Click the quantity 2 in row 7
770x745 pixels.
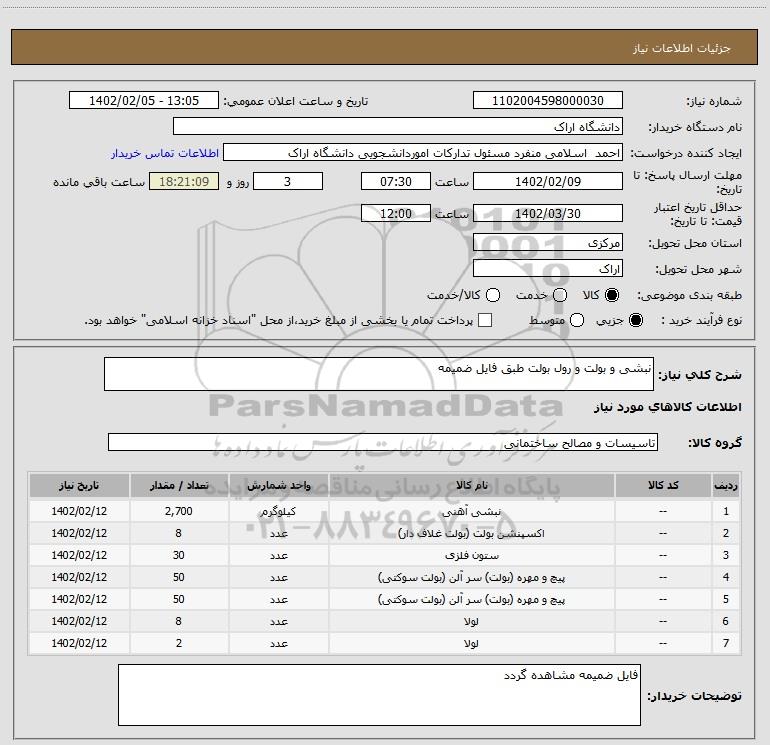pyautogui.click(x=179, y=643)
